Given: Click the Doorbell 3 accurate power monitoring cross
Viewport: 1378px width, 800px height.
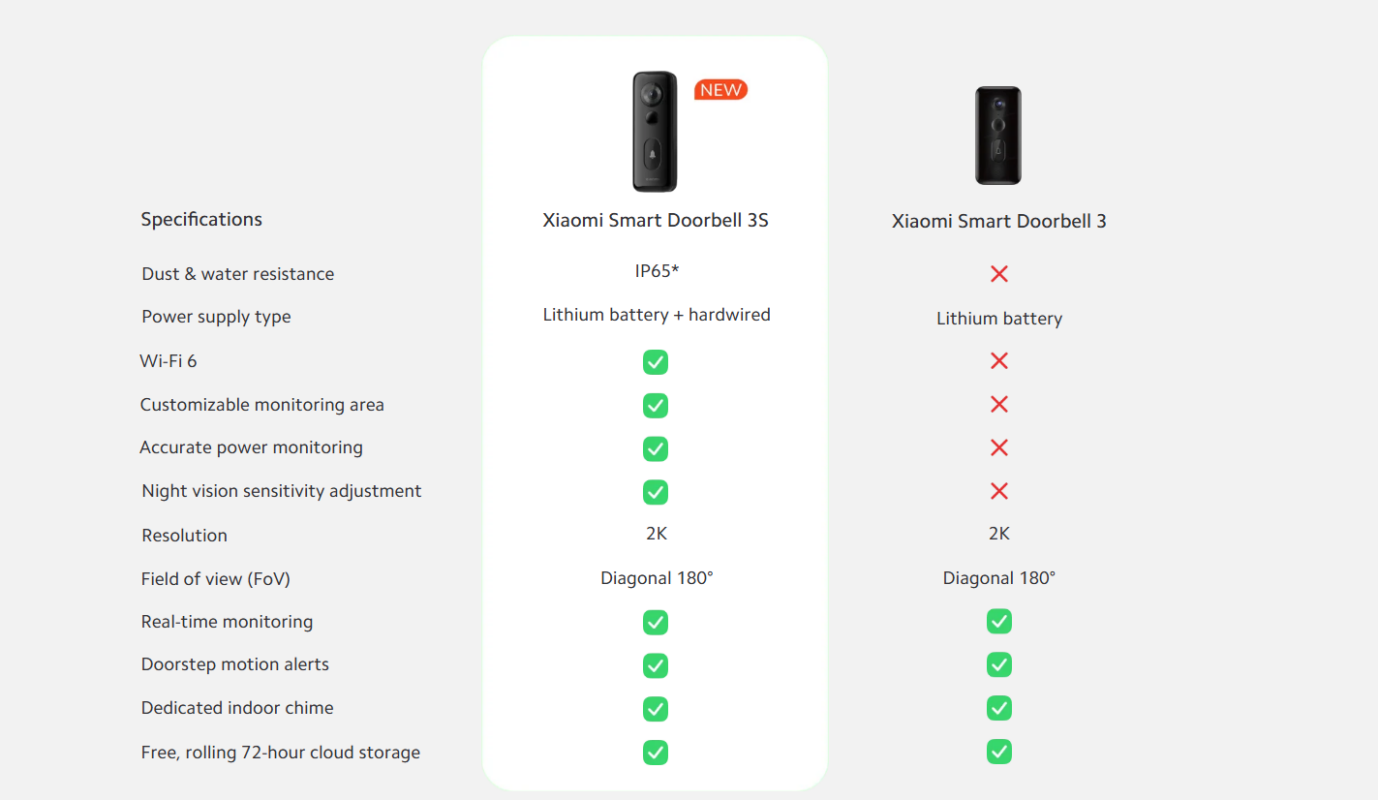Looking at the screenshot, I should pyautogui.click(x=999, y=448).
